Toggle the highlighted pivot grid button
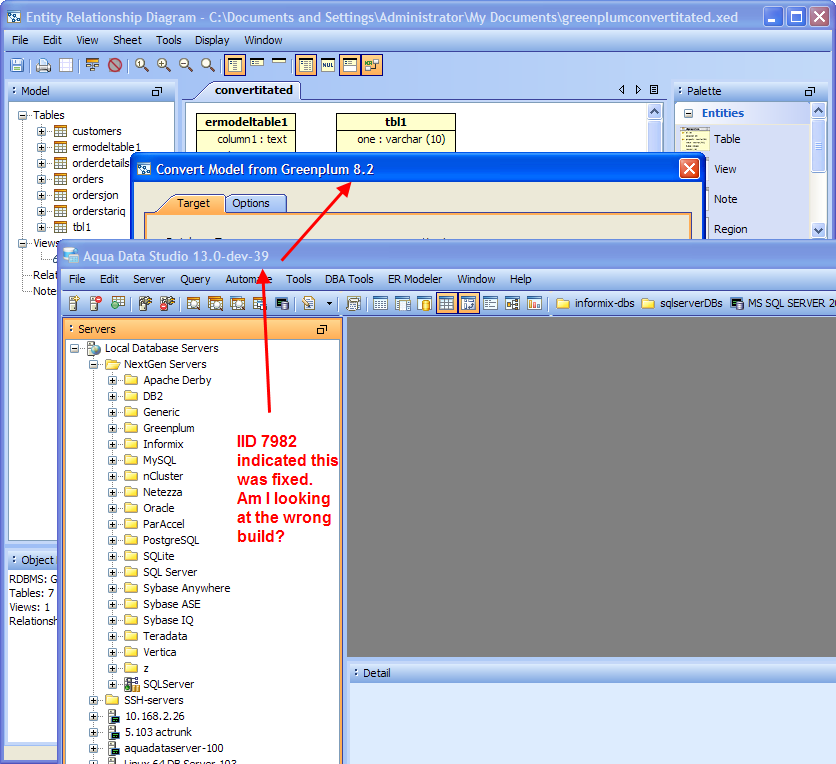The height and width of the screenshot is (764, 836). click(x=468, y=303)
